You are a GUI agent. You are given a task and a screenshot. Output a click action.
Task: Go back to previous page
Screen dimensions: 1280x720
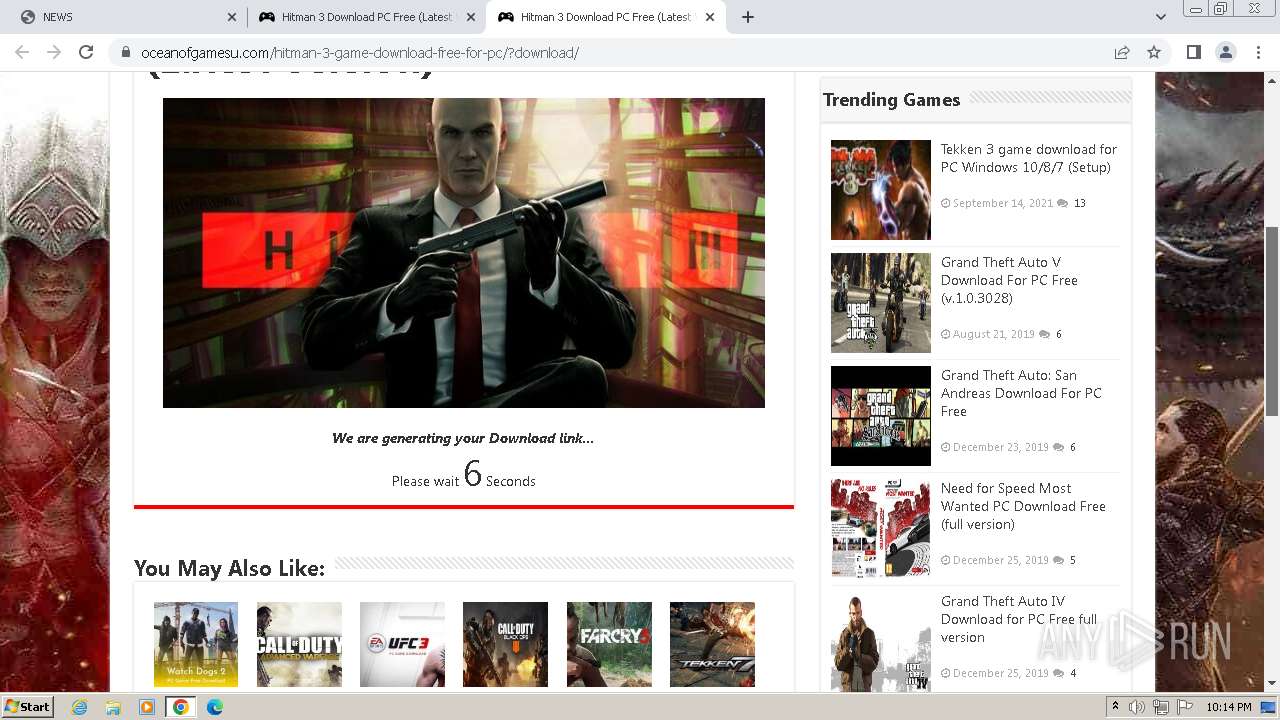[x=22, y=52]
